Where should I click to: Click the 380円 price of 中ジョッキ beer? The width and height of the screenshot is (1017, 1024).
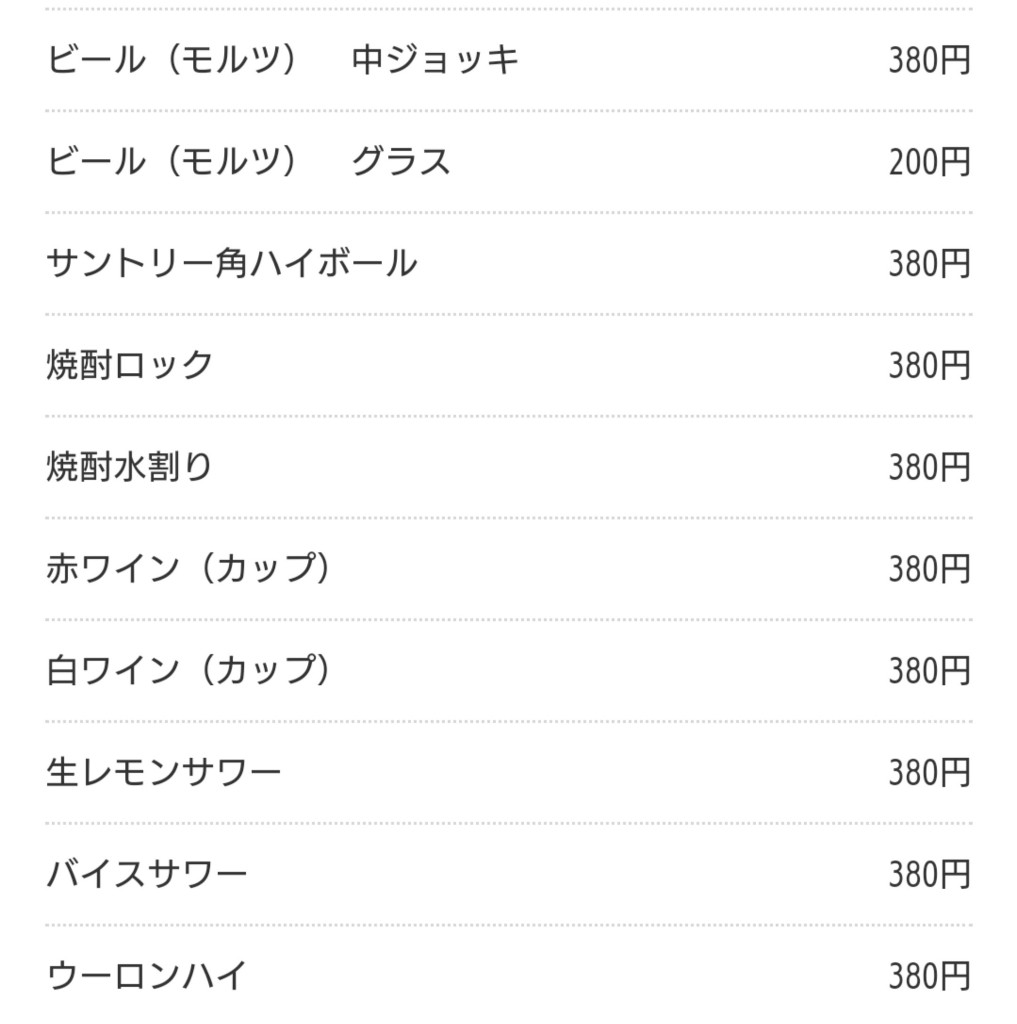pyautogui.click(x=929, y=61)
